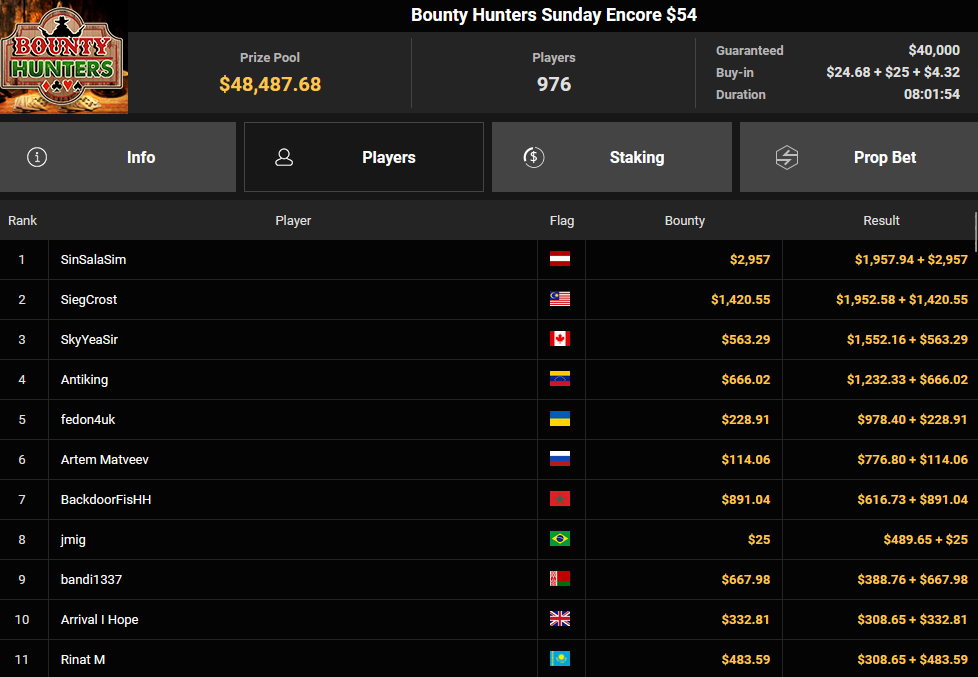
Task: Click SkyYeaSir's Canada flag icon
Action: click(559, 339)
